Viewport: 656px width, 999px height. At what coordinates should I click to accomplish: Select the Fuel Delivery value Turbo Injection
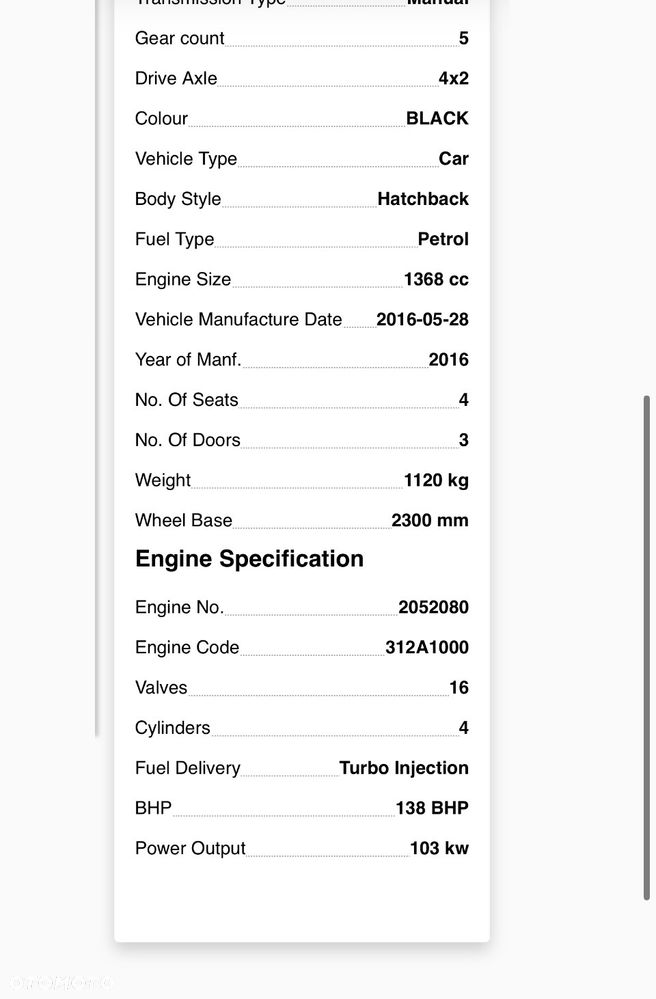pos(403,768)
